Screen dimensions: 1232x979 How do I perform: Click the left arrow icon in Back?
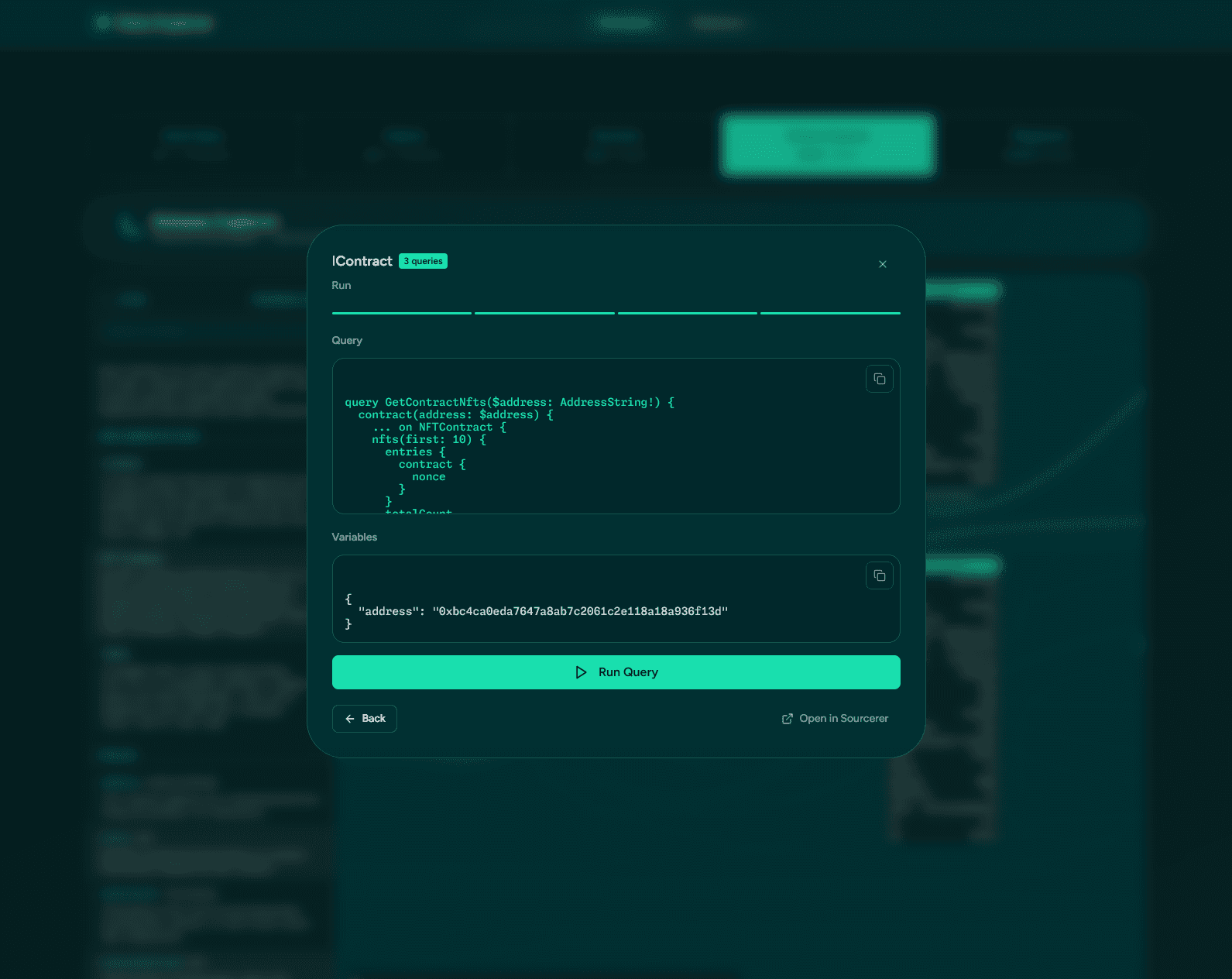pyautogui.click(x=350, y=719)
